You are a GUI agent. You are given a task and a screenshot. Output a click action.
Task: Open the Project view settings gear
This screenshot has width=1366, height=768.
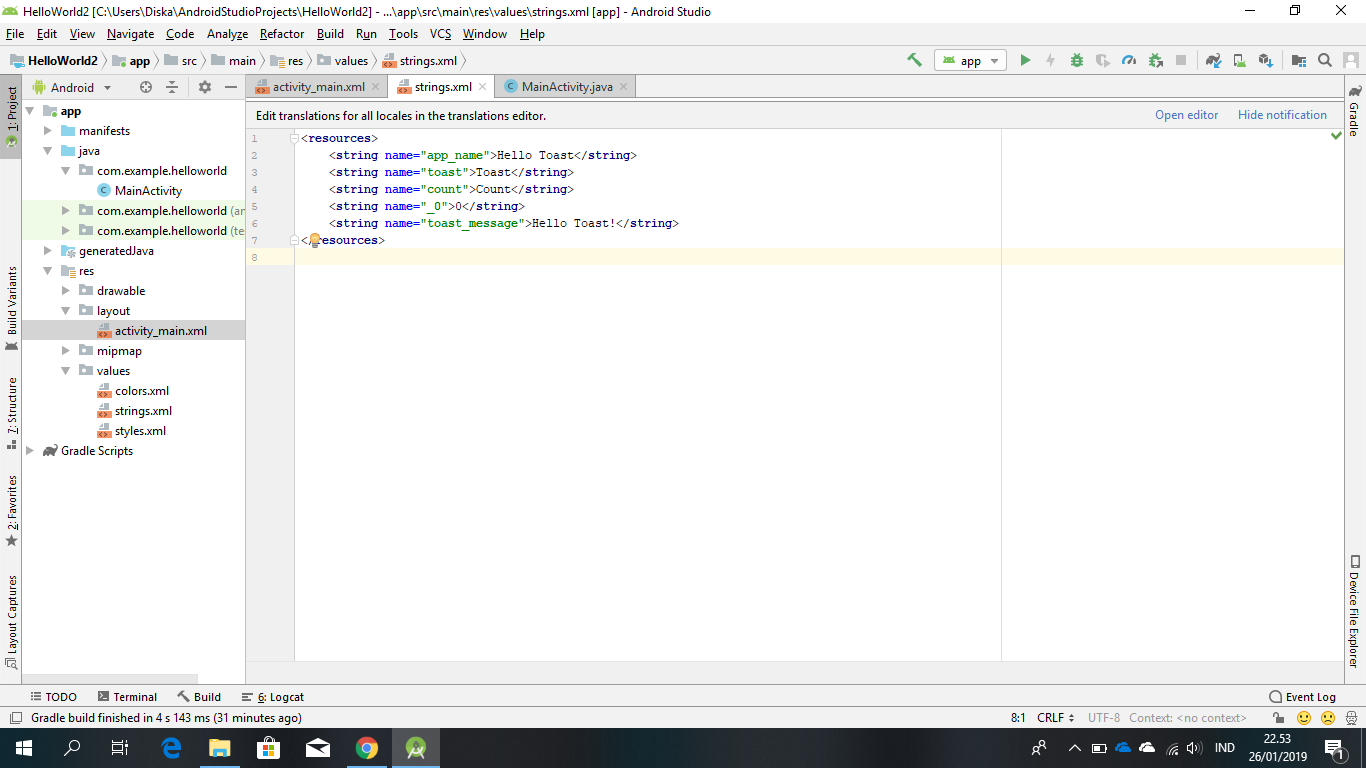[x=204, y=87]
